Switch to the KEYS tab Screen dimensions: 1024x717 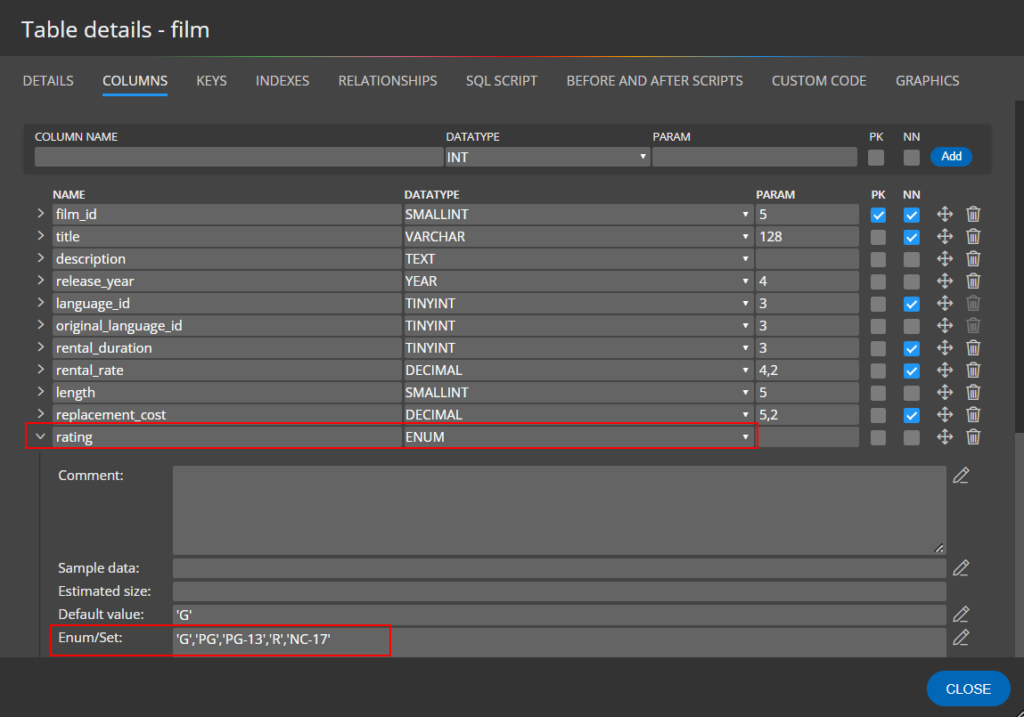click(212, 81)
